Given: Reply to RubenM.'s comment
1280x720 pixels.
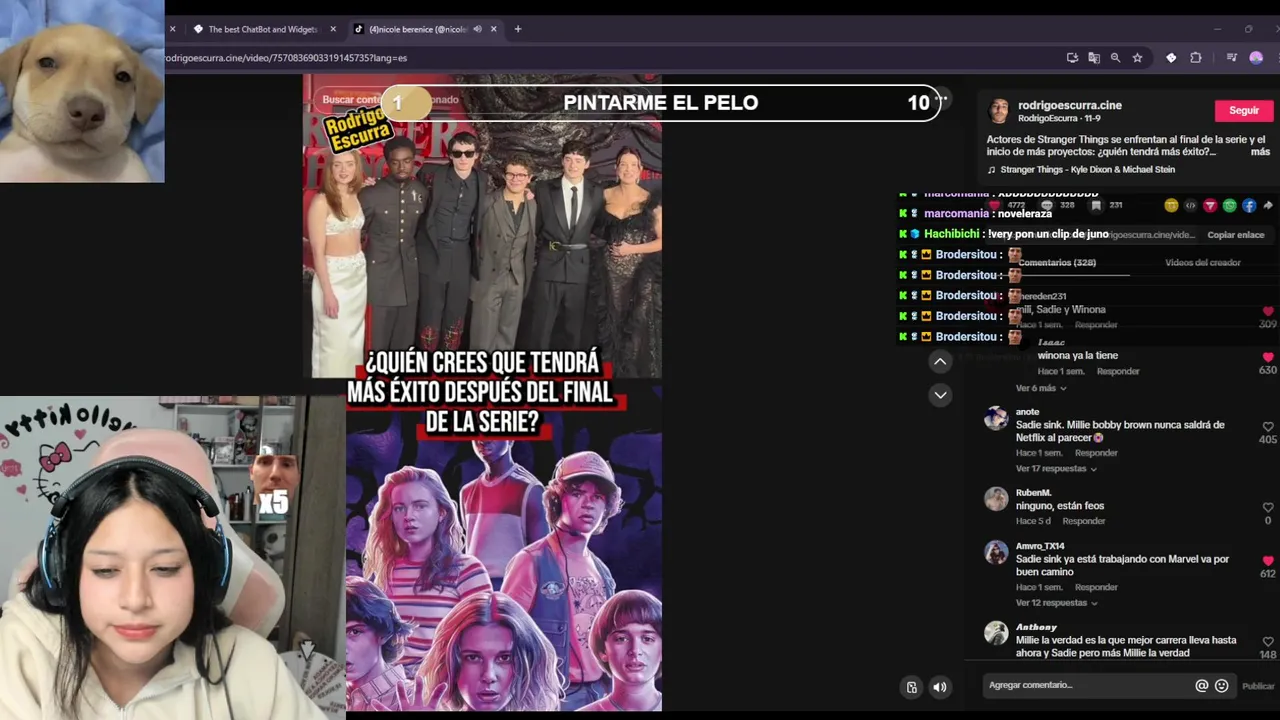Looking at the screenshot, I should (x=1084, y=521).
